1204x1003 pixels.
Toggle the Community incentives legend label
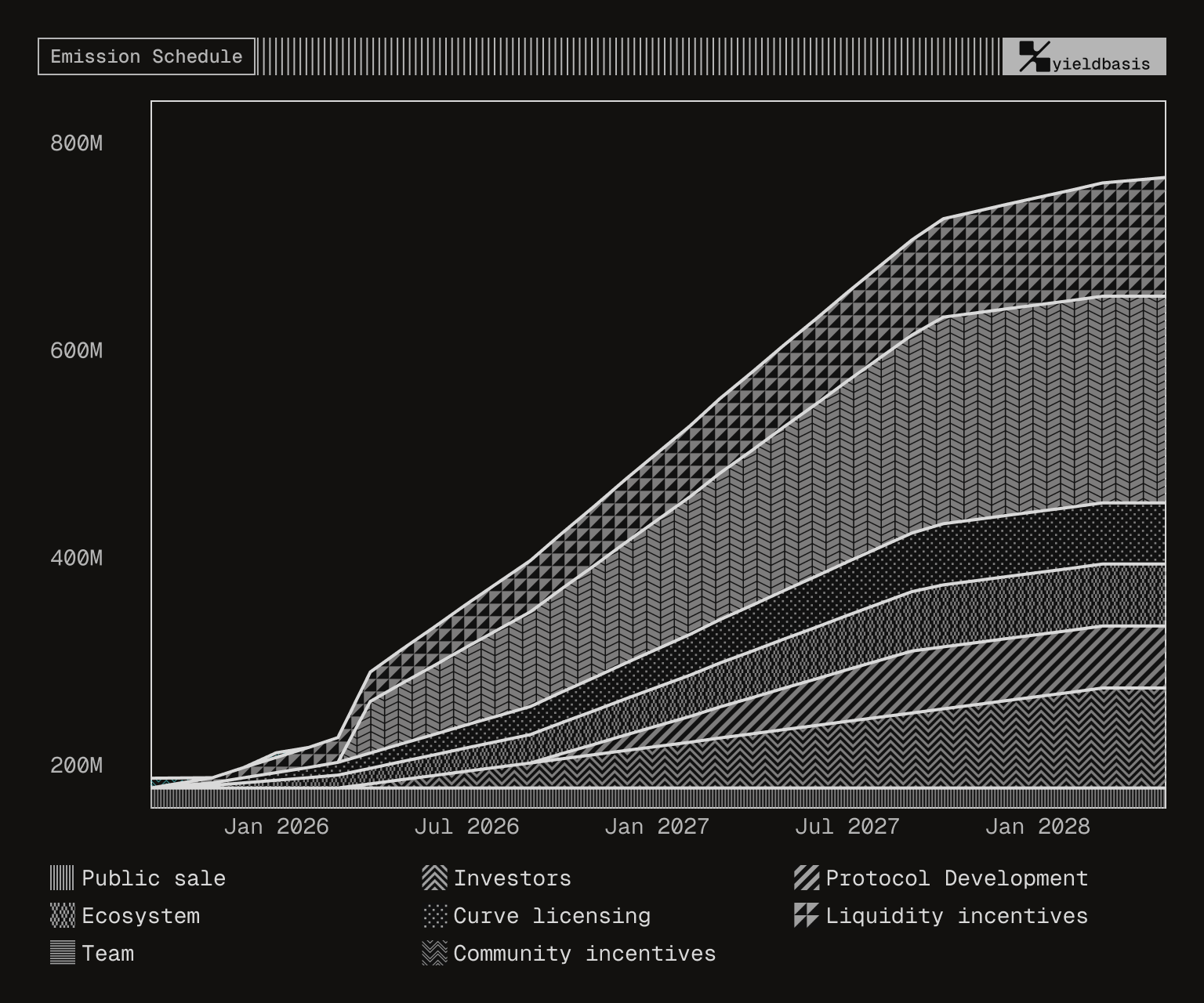[x=584, y=954]
